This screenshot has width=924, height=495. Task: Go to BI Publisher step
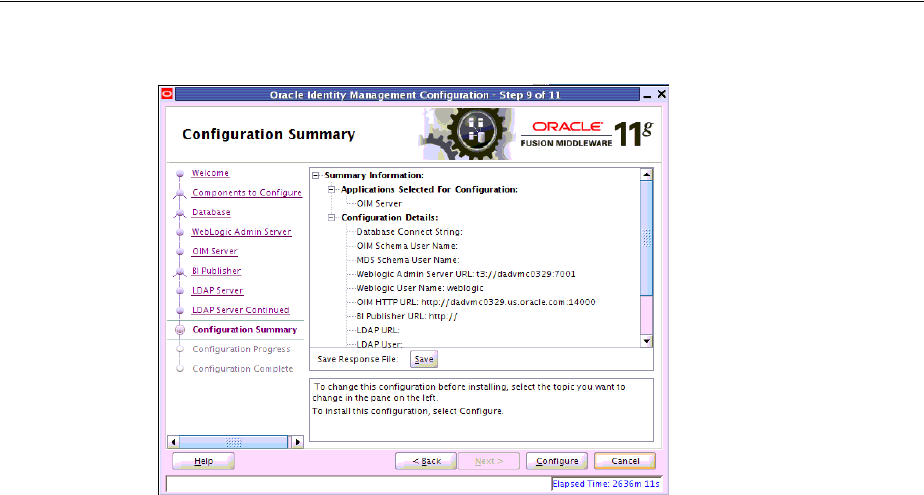[216, 270]
